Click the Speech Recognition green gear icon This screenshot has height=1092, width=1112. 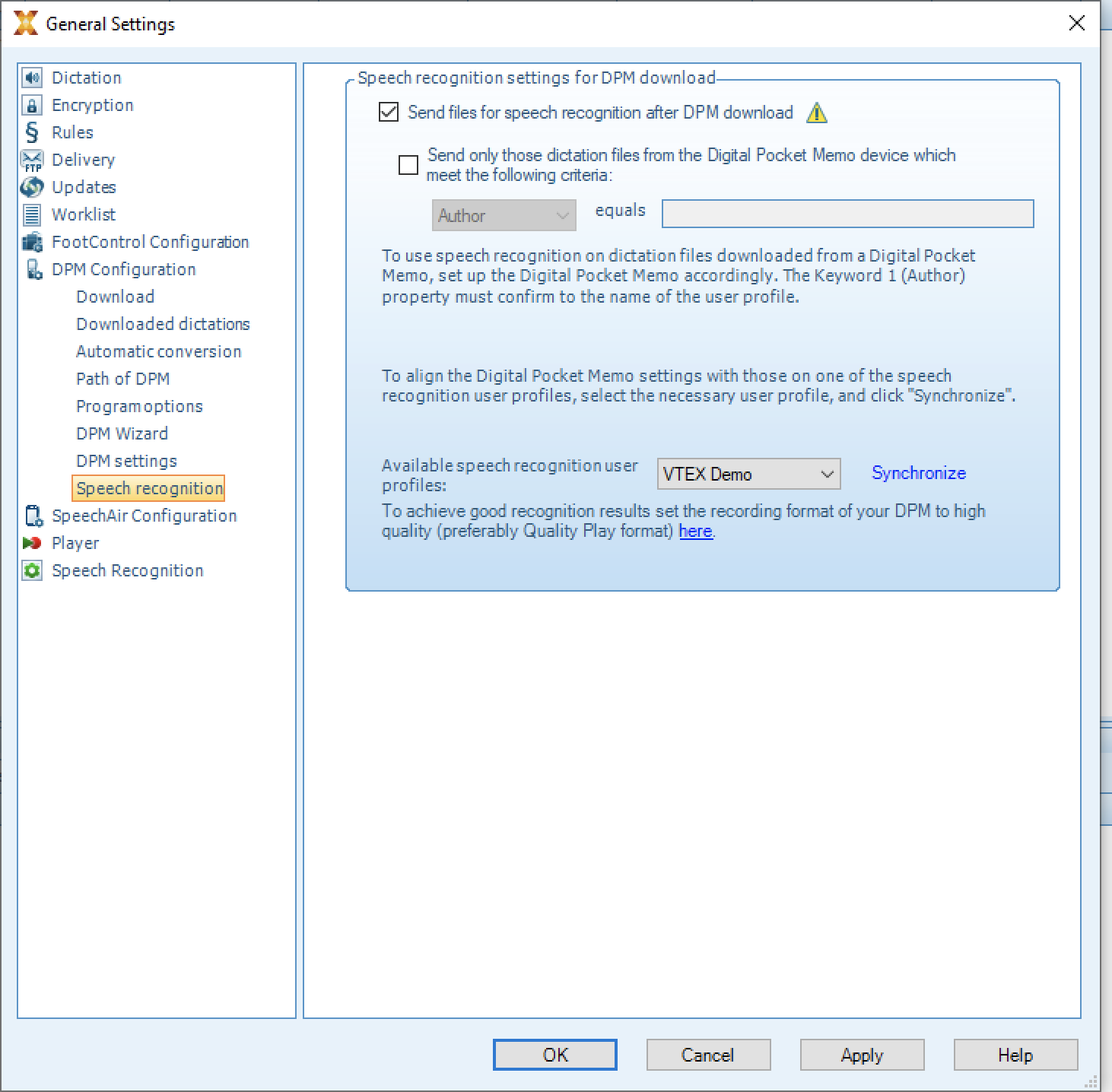[x=32, y=570]
